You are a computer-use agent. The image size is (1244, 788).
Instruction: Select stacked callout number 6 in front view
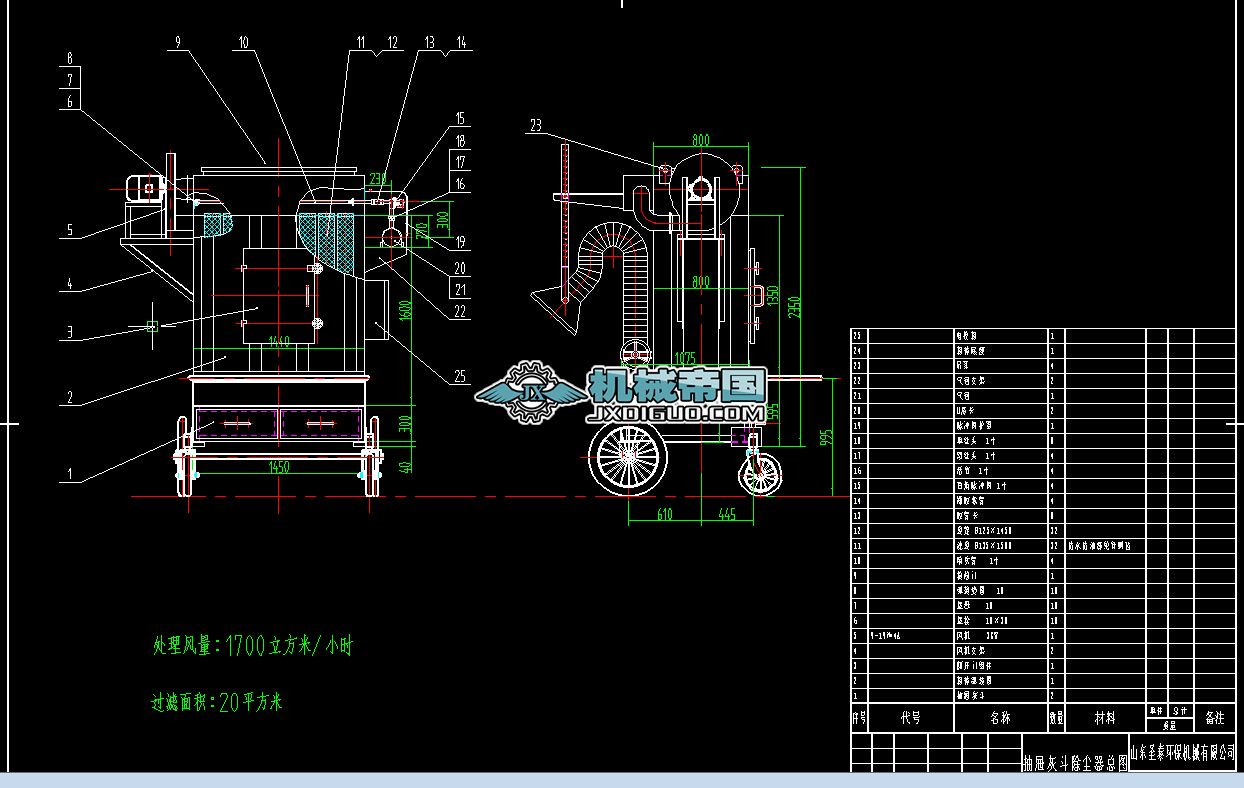click(70, 101)
